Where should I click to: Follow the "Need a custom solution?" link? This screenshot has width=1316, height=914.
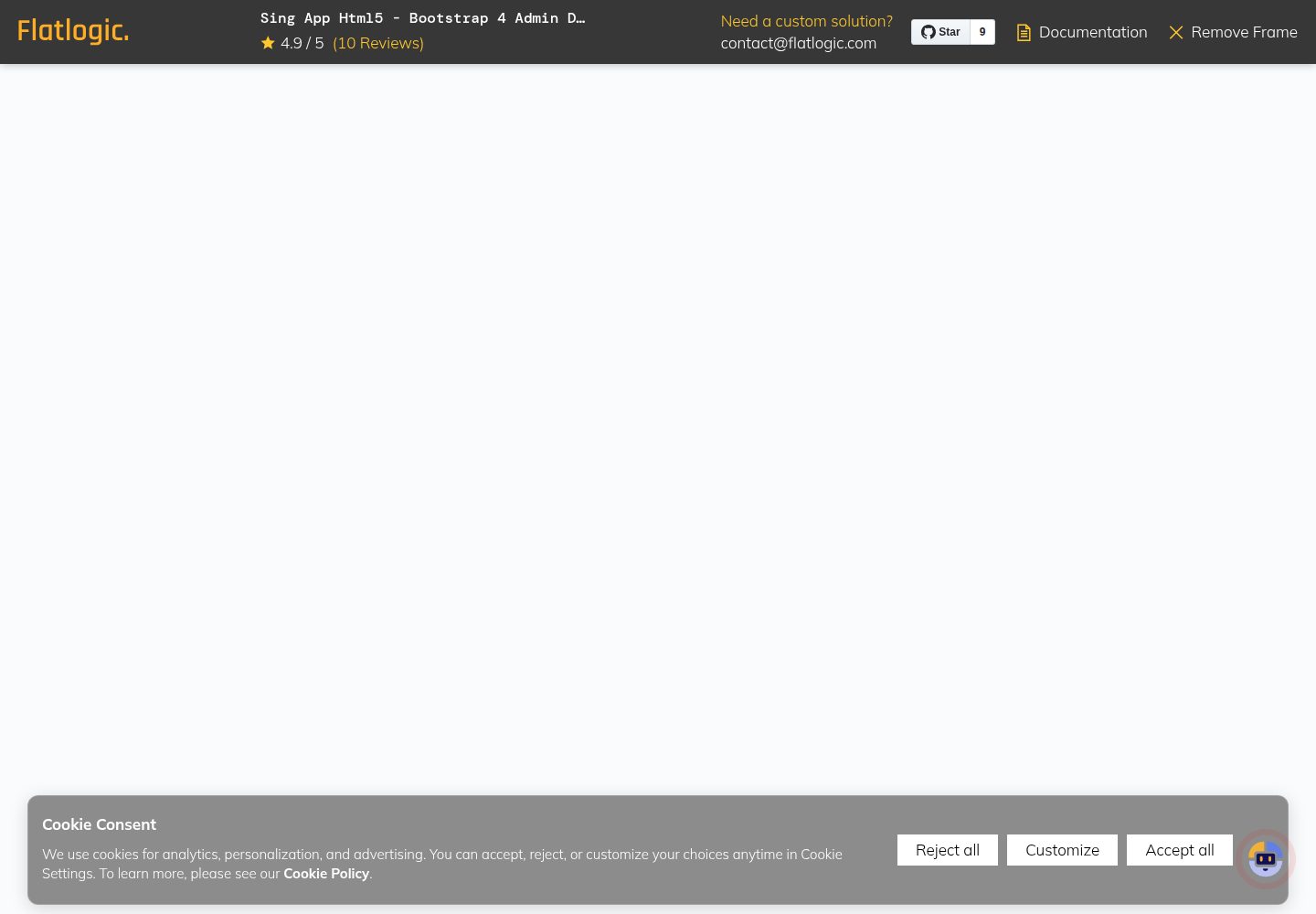[x=807, y=21]
